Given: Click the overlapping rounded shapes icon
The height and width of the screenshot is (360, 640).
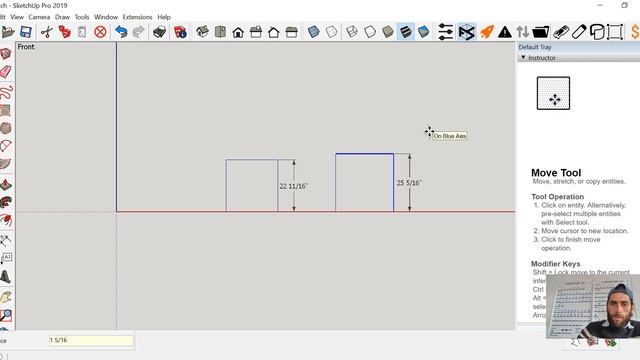Looking at the screenshot, I should [597, 32].
